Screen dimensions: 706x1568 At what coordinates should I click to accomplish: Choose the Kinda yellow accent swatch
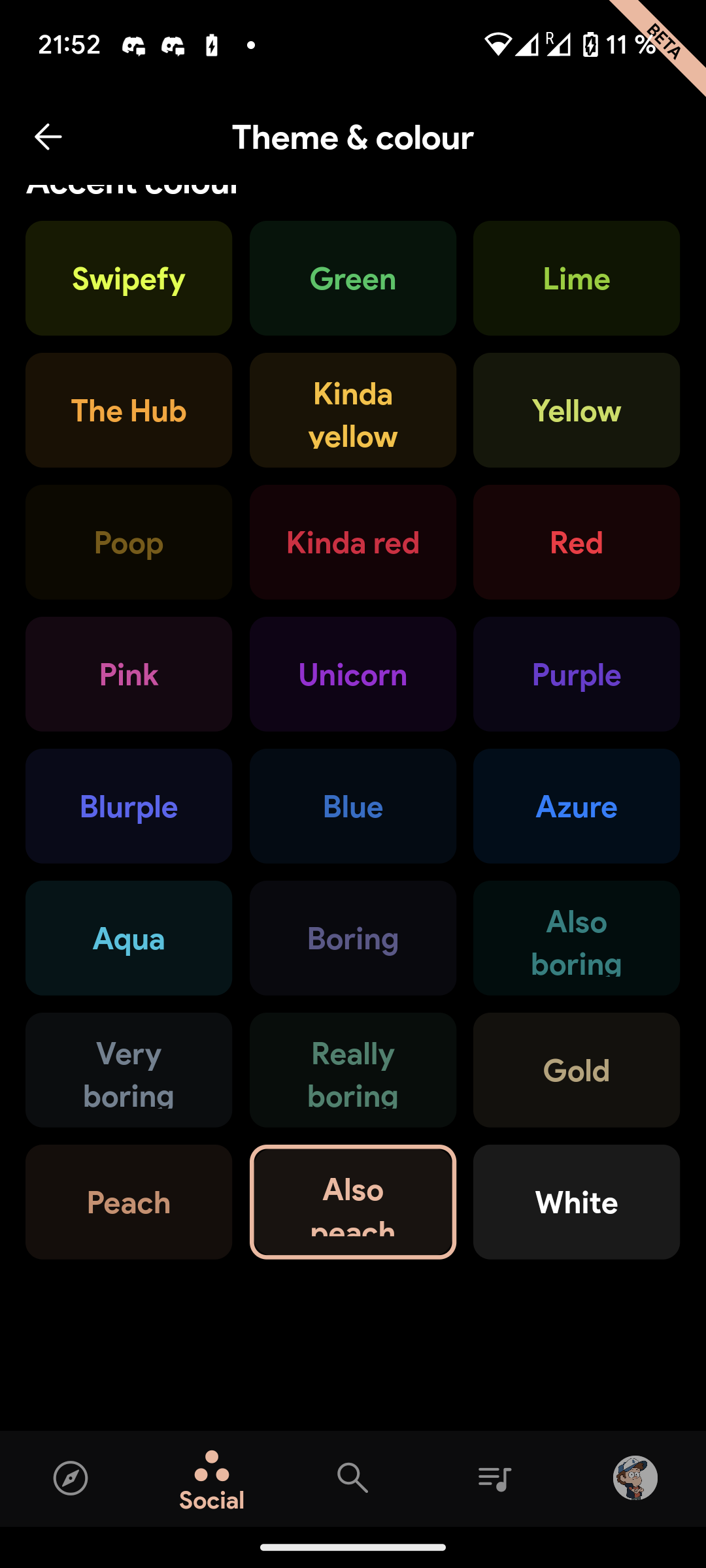(x=353, y=410)
